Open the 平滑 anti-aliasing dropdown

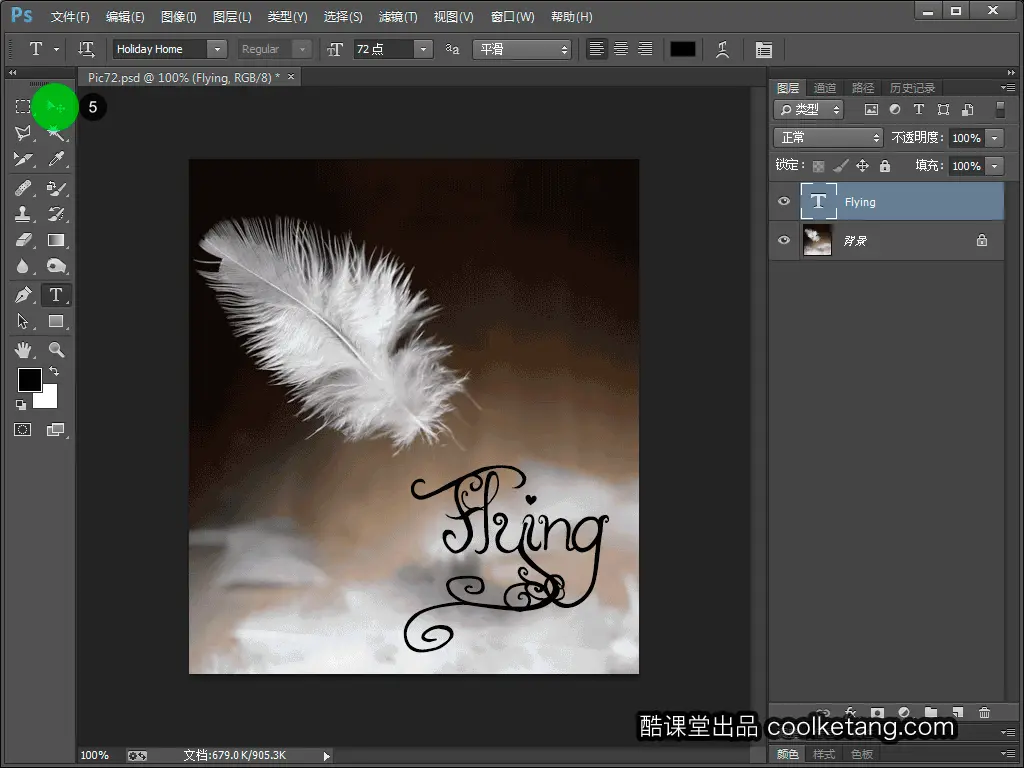[522, 49]
